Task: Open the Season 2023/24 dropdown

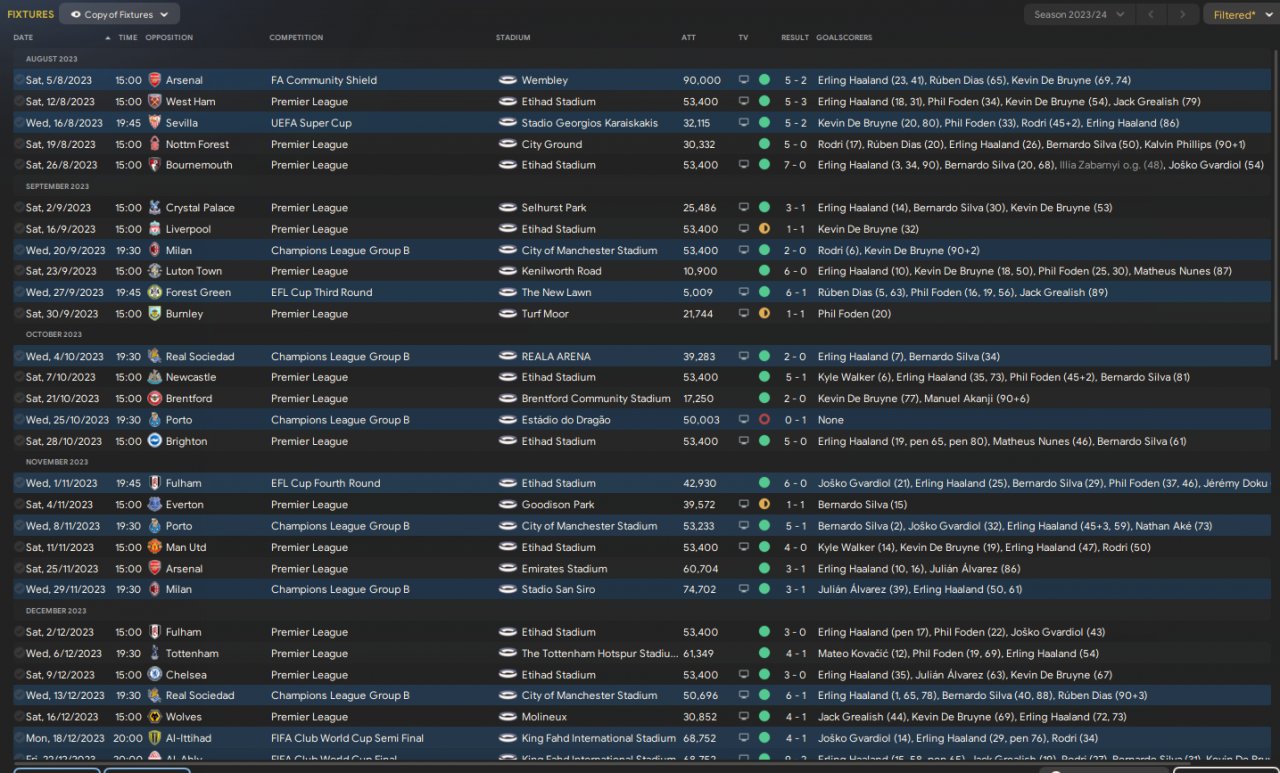Action: (1079, 14)
